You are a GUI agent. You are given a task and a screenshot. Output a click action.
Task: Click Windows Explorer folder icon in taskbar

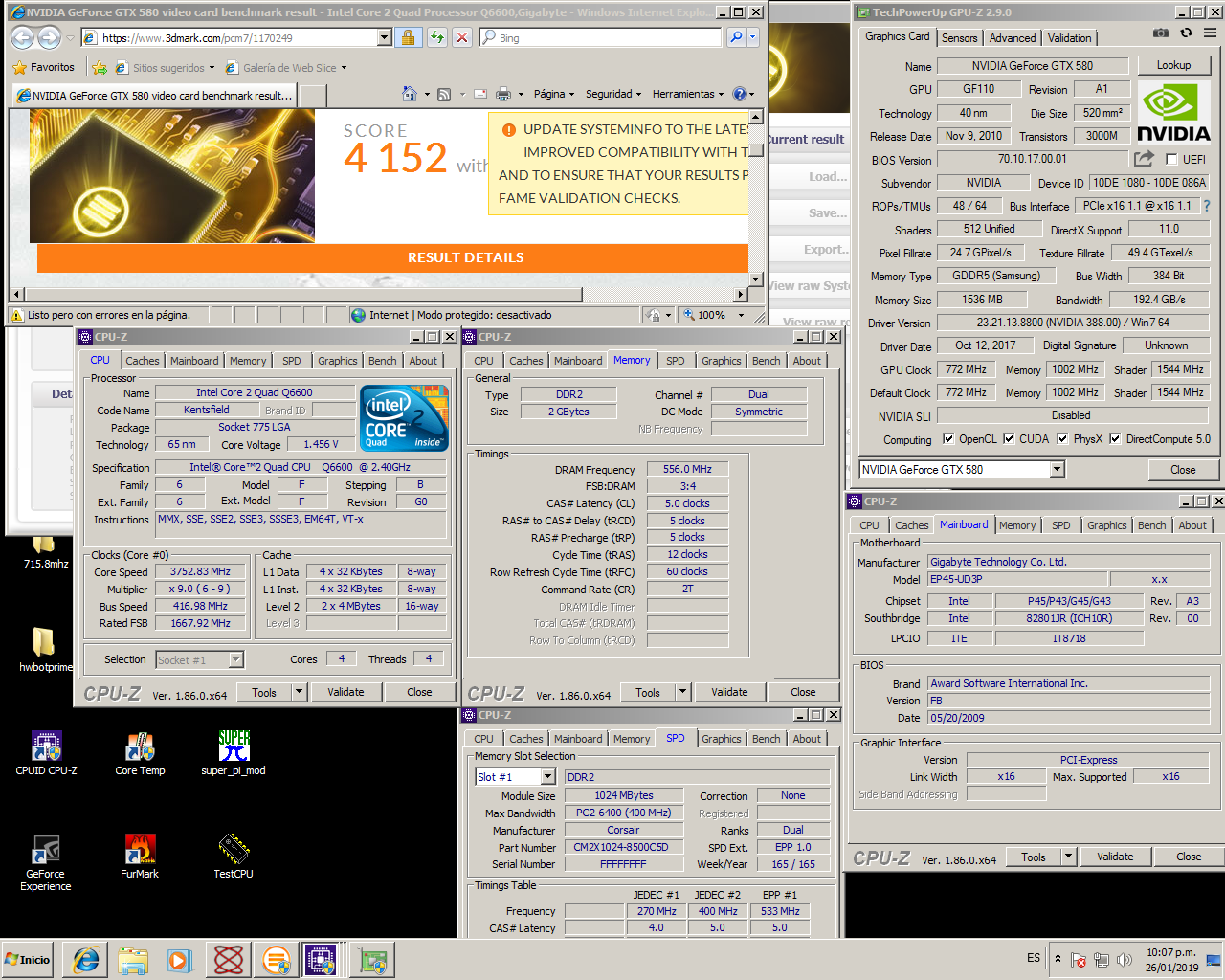point(133,959)
